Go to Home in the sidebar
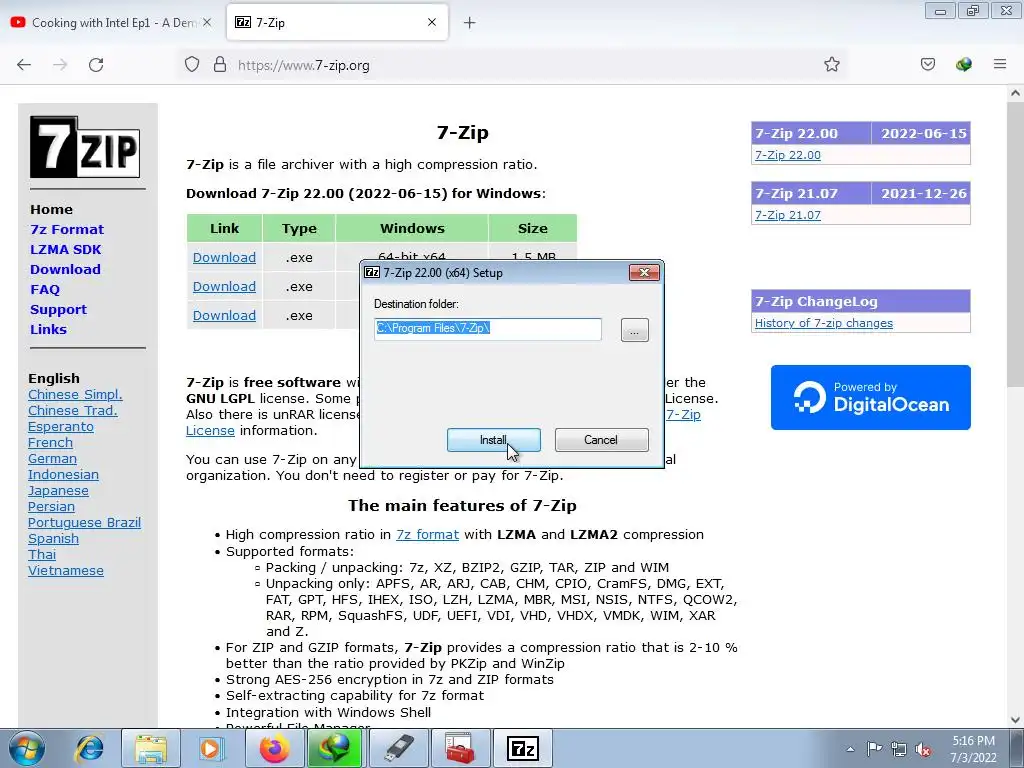The height and width of the screenshot is (768, 1024). [x=52, y=210]
